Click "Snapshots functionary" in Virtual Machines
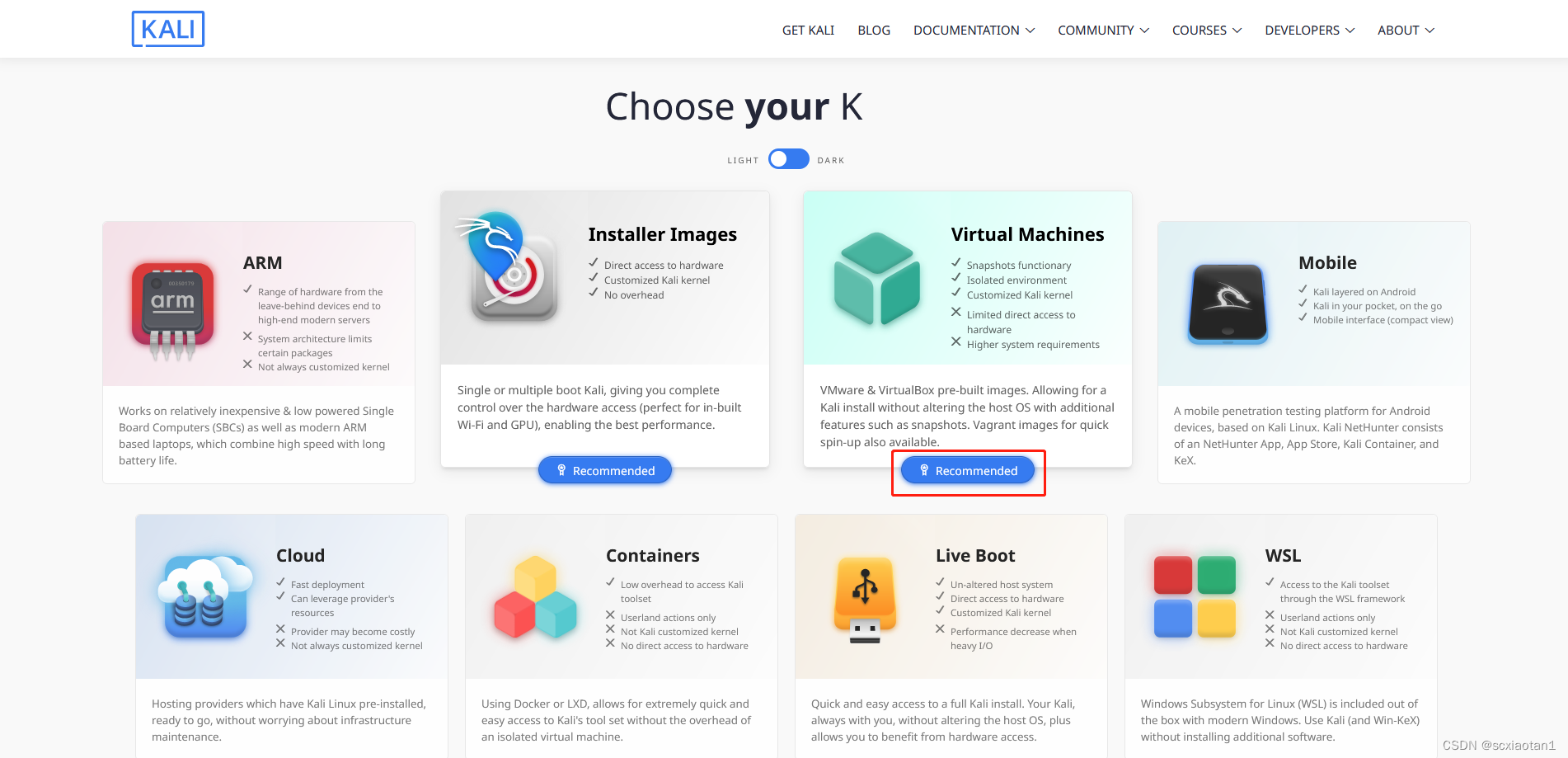Viewport: 1568px width, 758px height. (x=1019, y=266)
